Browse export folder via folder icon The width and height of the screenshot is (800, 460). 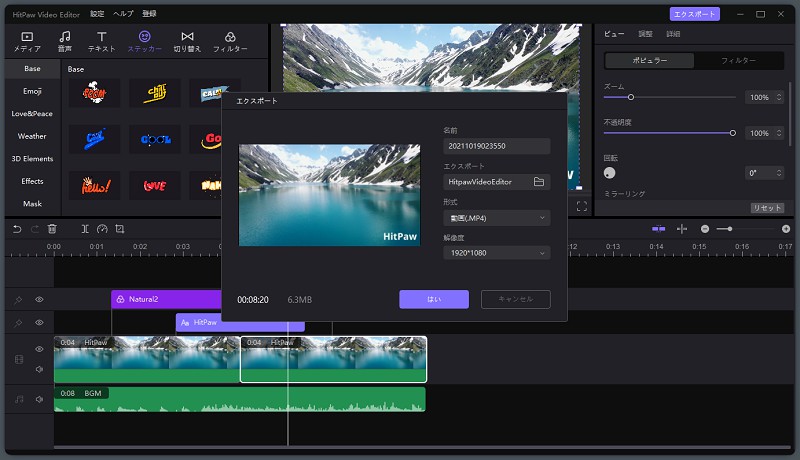pyautogui.click(x=539, y=182)
